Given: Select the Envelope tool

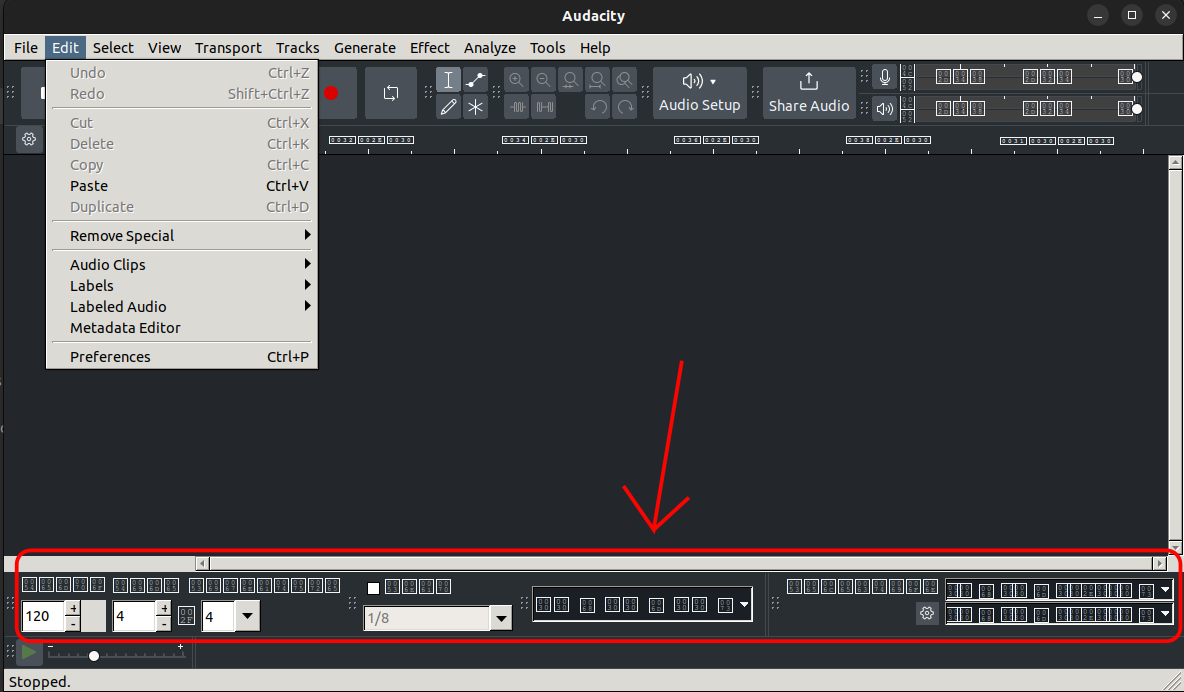Looking at the screenshot, I should pos(475,79).
